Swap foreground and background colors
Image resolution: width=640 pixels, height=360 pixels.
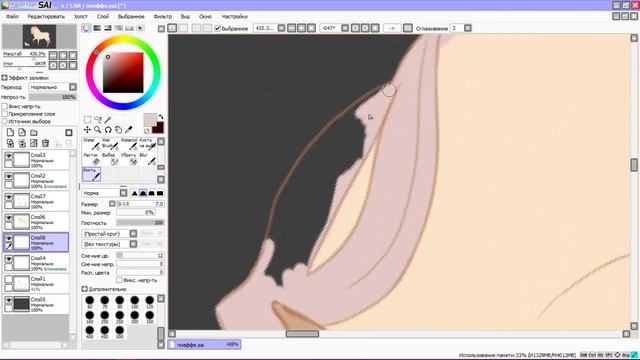tap(161, 117)
